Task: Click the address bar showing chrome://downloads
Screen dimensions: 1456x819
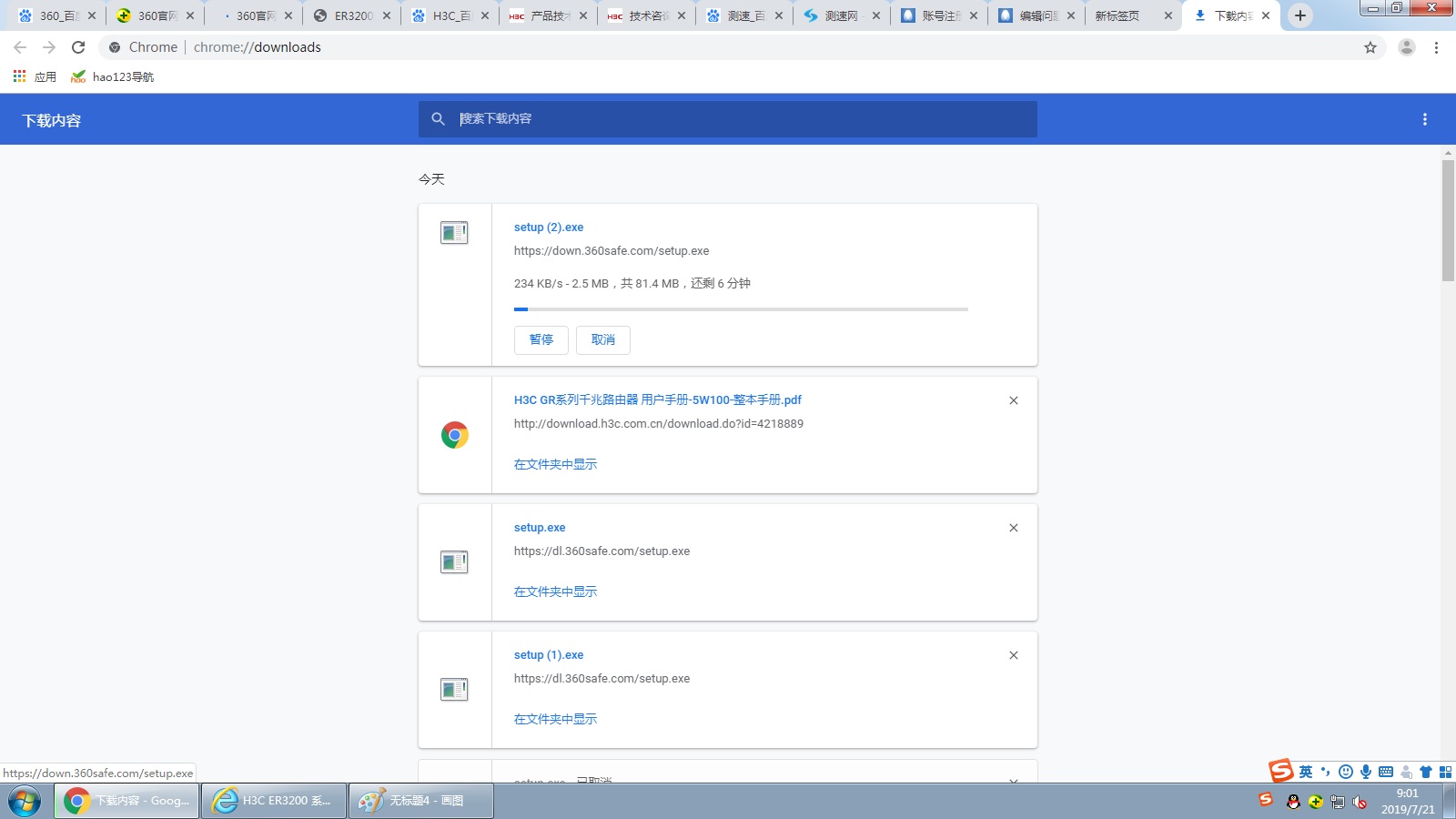Action: [728, 47]
